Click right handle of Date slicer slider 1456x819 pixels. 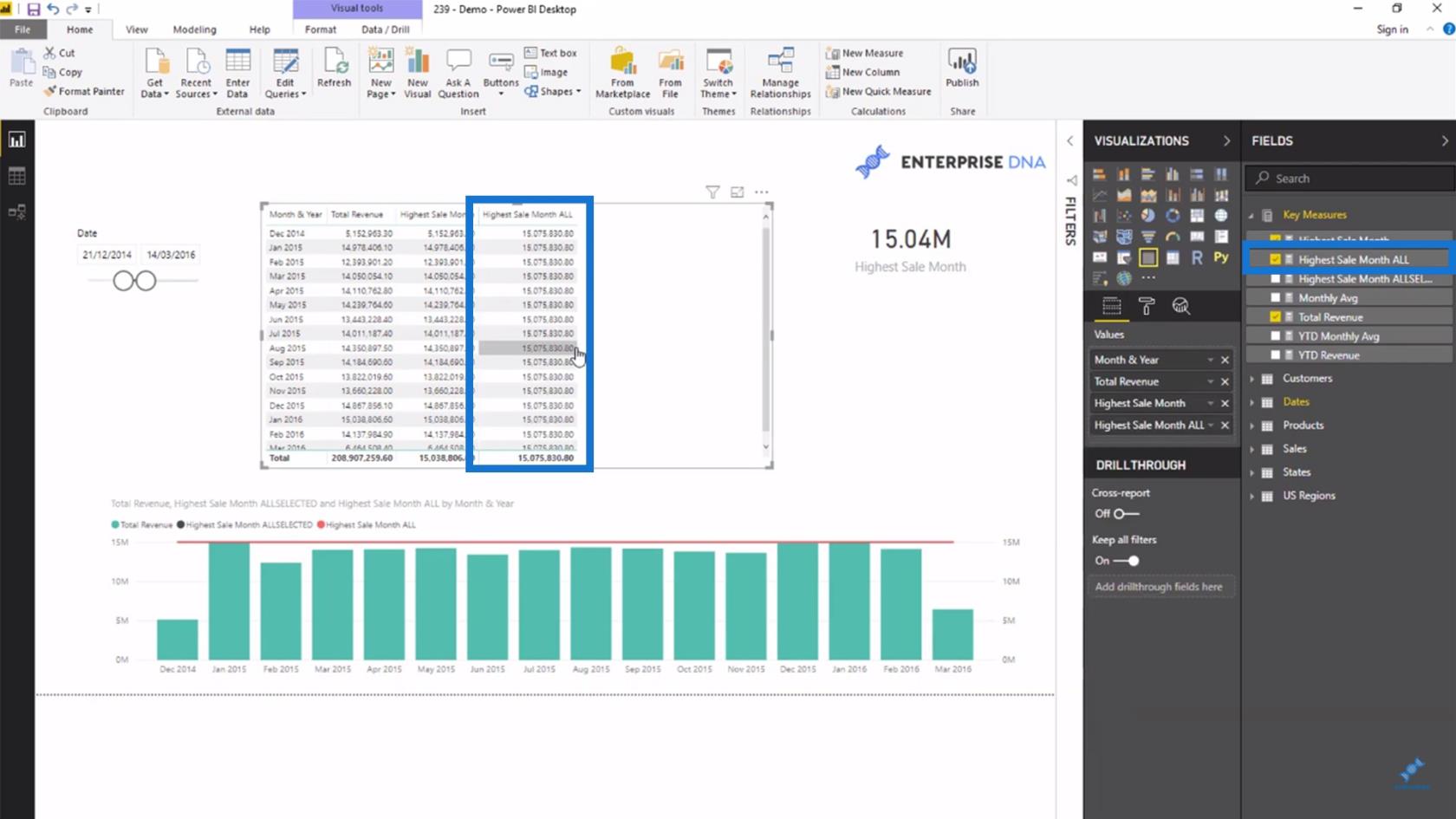click(x=146, y=281)
